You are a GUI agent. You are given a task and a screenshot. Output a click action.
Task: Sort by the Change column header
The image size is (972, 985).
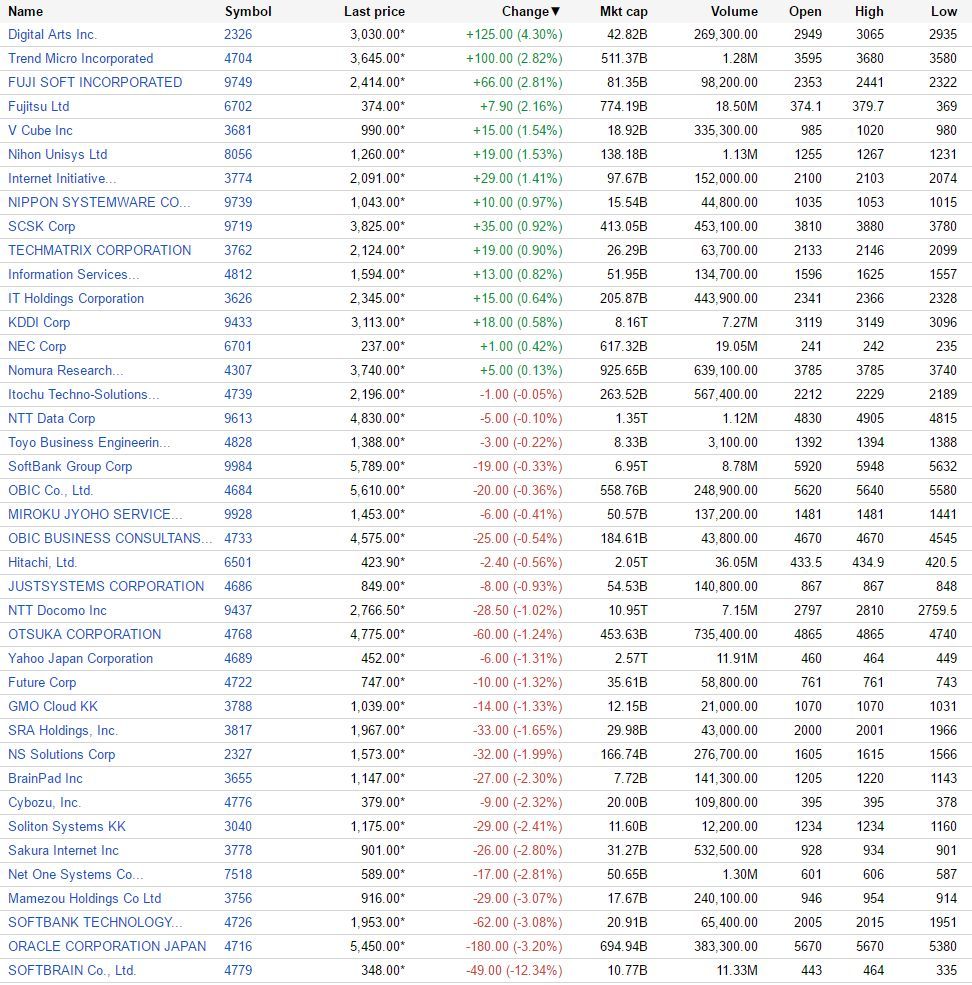click(x=530, y=11)
